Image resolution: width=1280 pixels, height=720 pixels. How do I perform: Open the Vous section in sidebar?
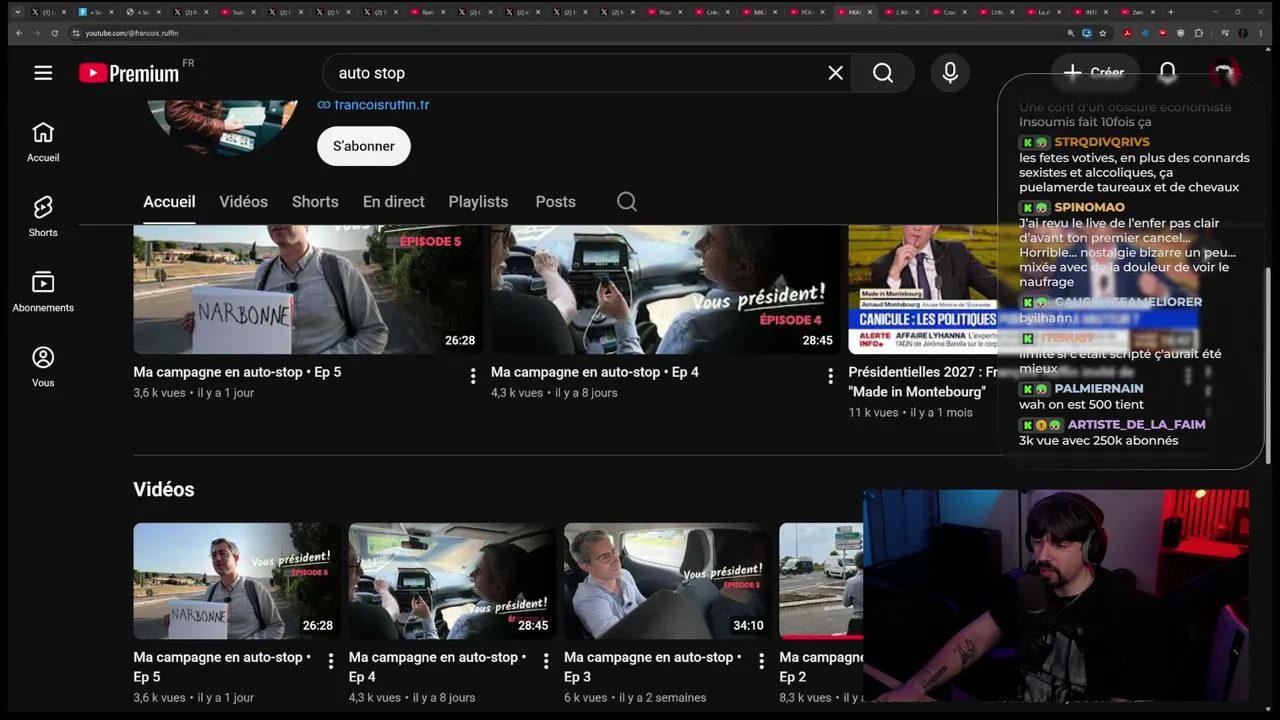point(43,367)
